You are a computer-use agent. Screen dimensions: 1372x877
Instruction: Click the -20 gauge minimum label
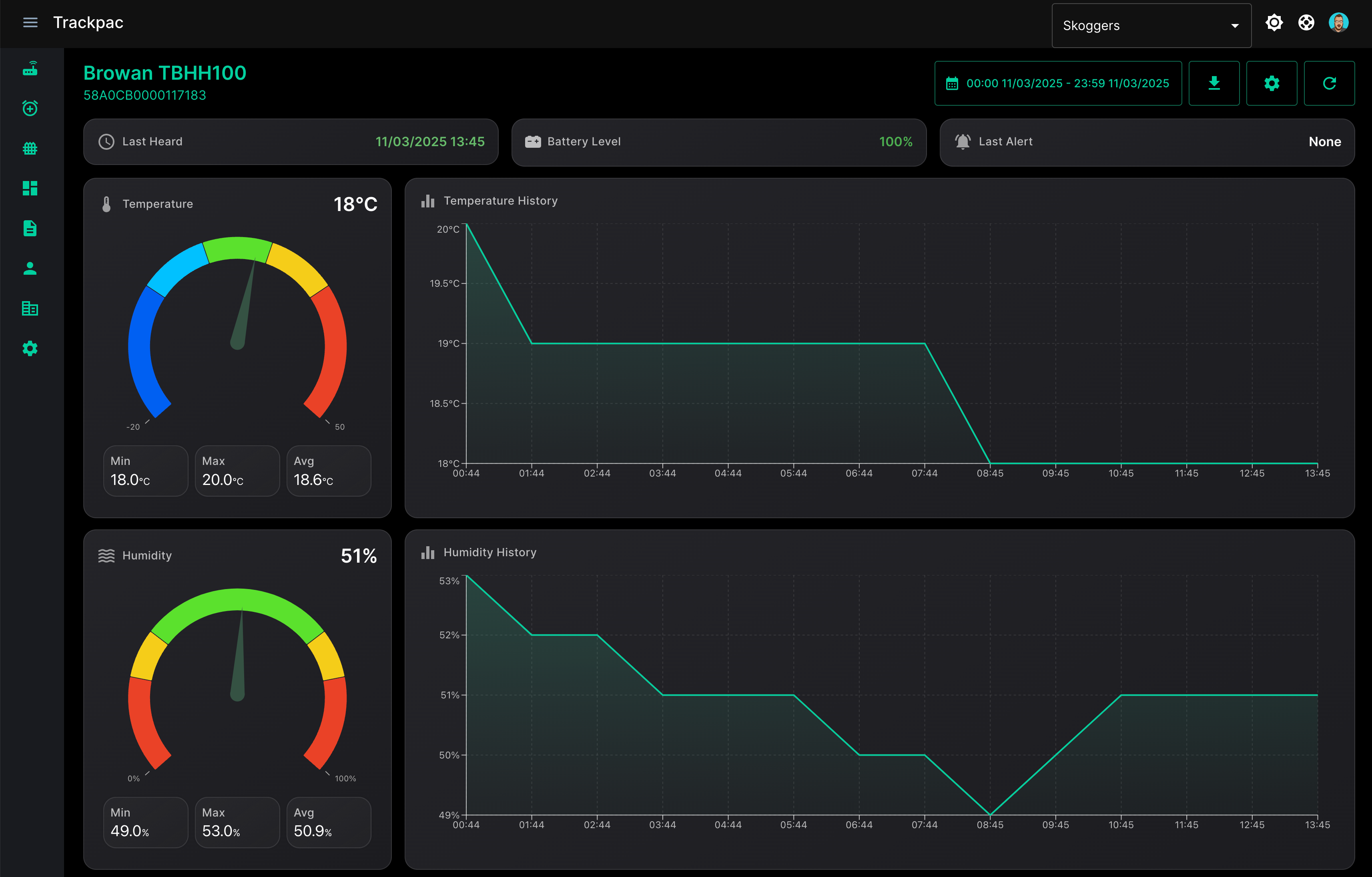[x=133, y=427]
